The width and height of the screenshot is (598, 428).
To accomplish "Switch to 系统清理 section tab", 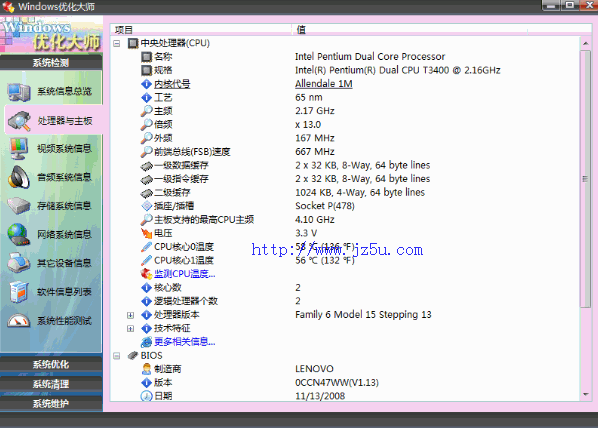I will [x=51, y=384].
